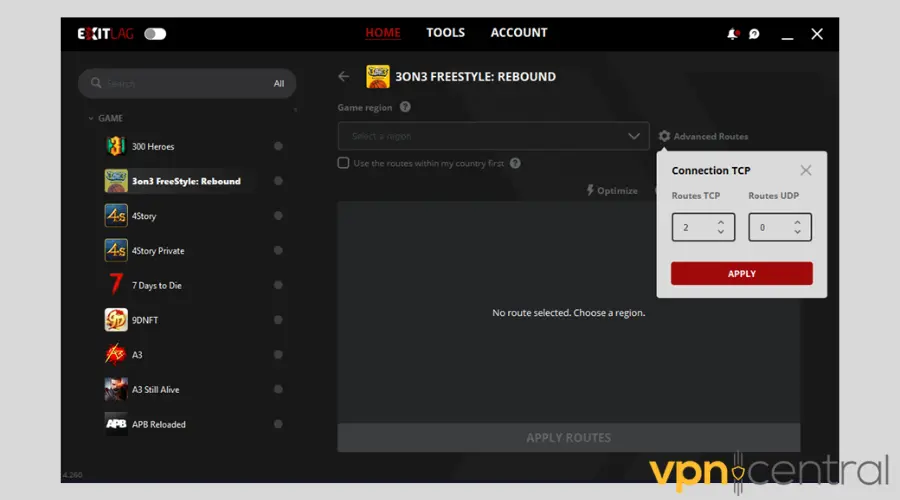Click the APB Reloaded game icon

(x=116, y=424)
